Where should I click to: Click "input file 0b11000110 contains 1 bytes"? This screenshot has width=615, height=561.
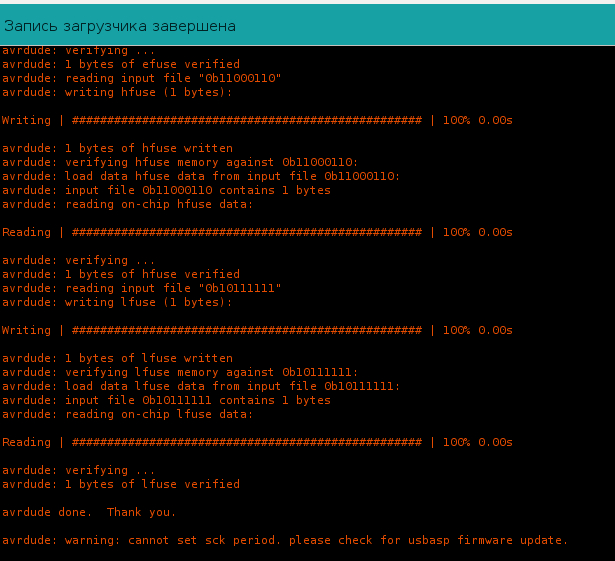pos(166,190)
